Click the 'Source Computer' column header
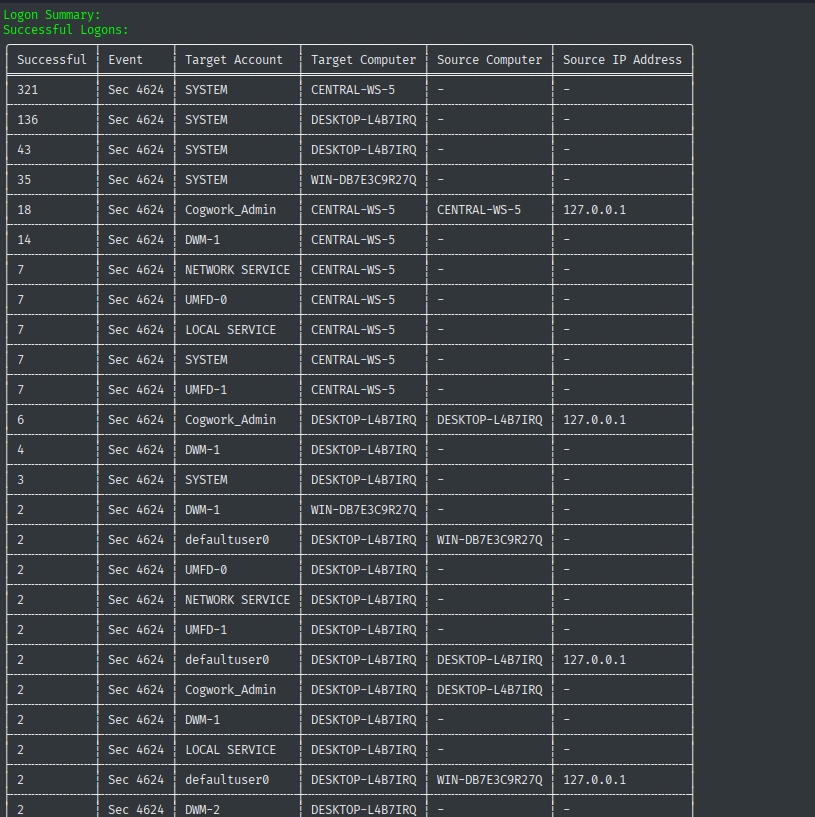 (x=489, y=59)
